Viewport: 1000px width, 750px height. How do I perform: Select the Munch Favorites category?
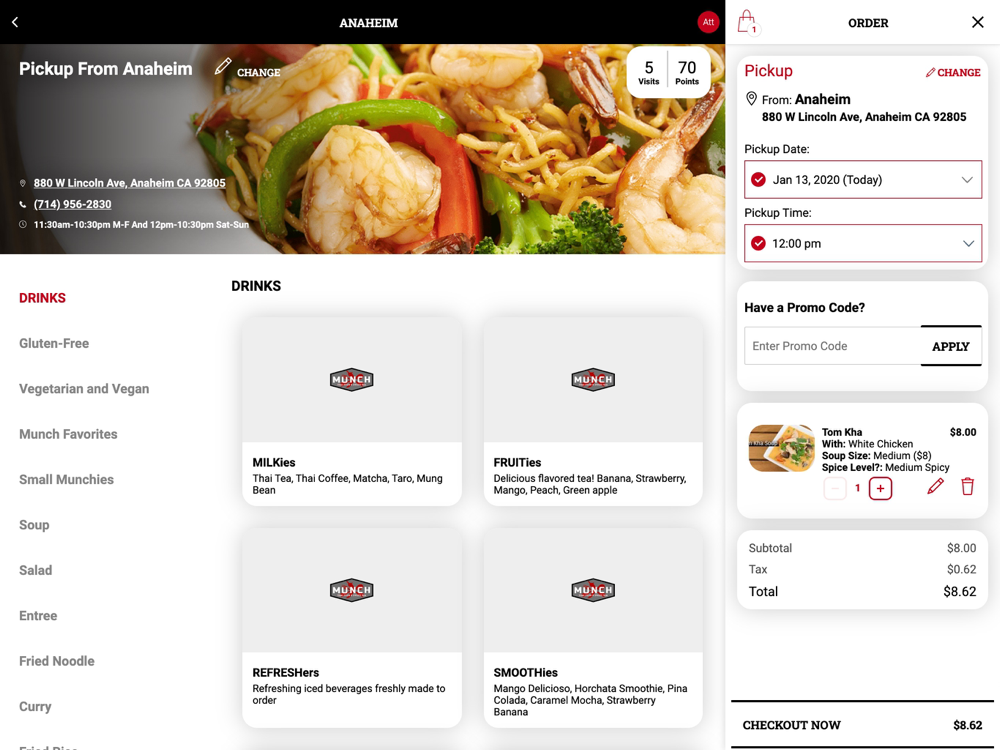point(68,434)
